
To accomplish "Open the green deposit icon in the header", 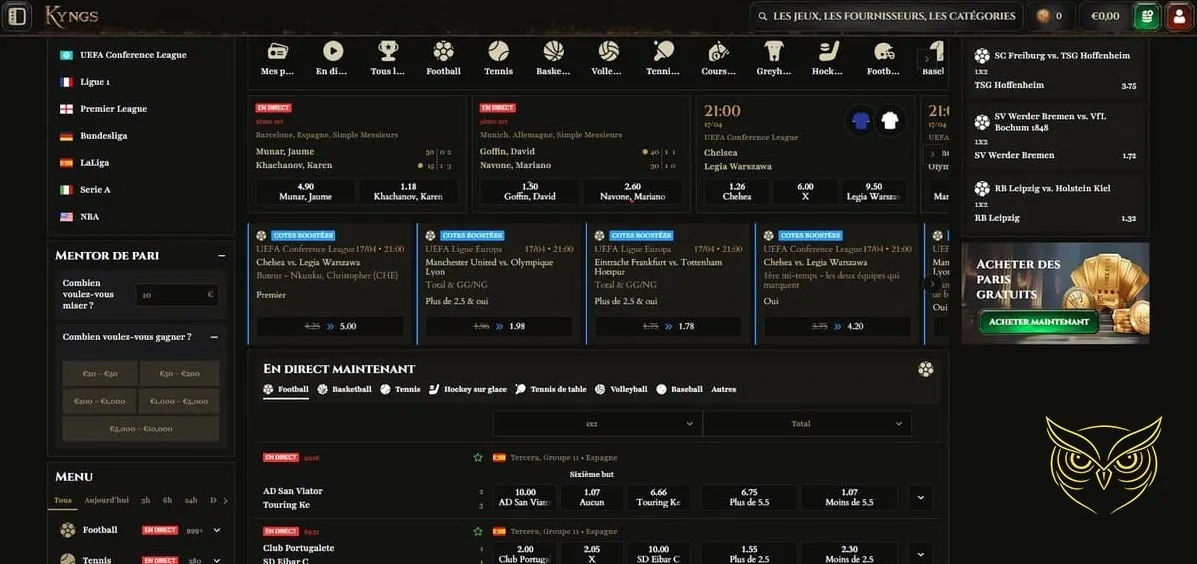I will (1145, 16).
